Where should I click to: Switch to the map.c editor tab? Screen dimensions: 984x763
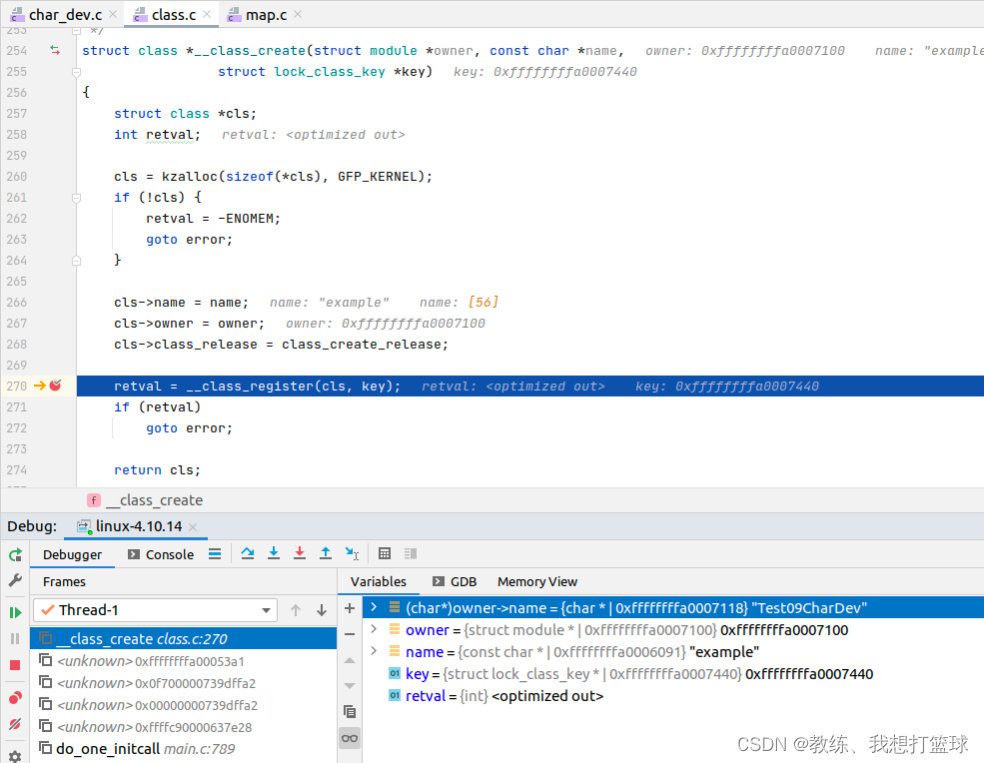tap(265, 14)
